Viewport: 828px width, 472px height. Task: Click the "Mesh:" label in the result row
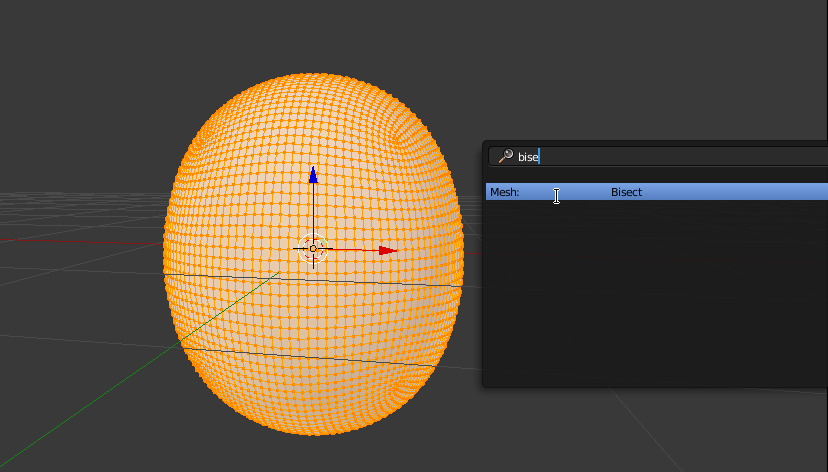click(x=504, y=192)
